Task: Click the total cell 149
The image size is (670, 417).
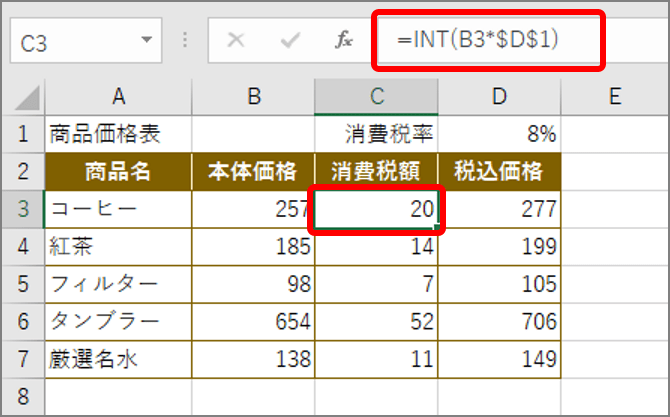Action: 499,359
